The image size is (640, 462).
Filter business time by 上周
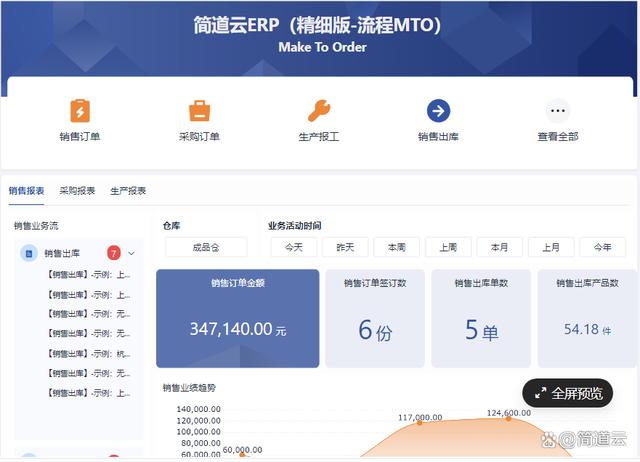448,247
